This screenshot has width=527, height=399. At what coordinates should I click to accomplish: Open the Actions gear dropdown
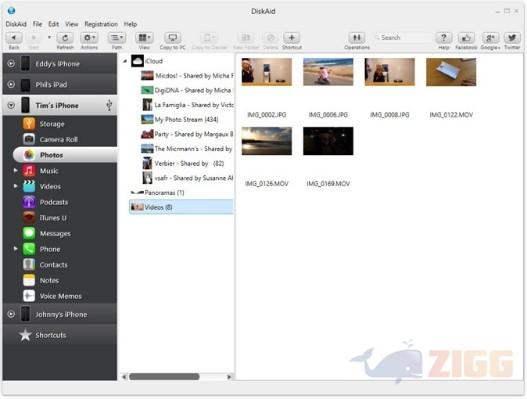click(89, 38)
